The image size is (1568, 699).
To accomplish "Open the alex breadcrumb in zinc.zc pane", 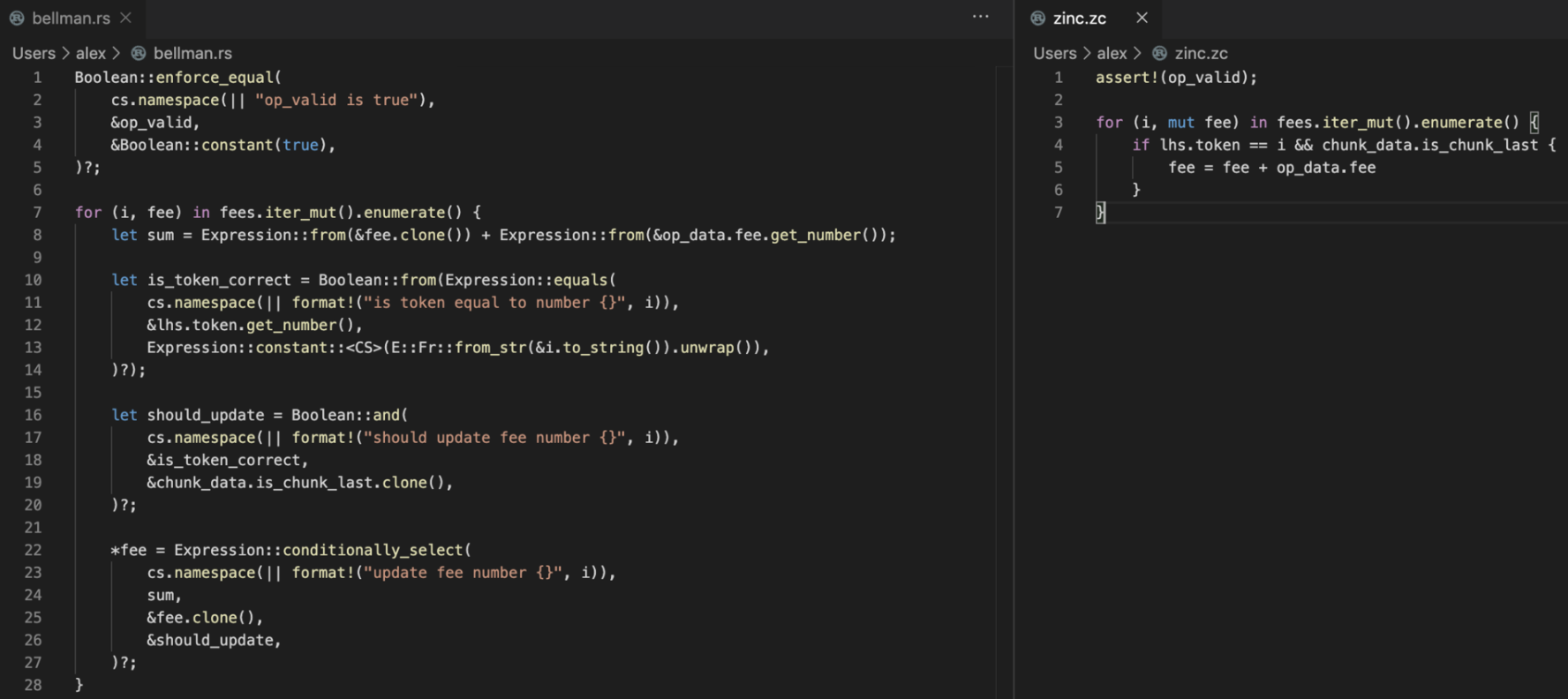I will pos(1112,54).
